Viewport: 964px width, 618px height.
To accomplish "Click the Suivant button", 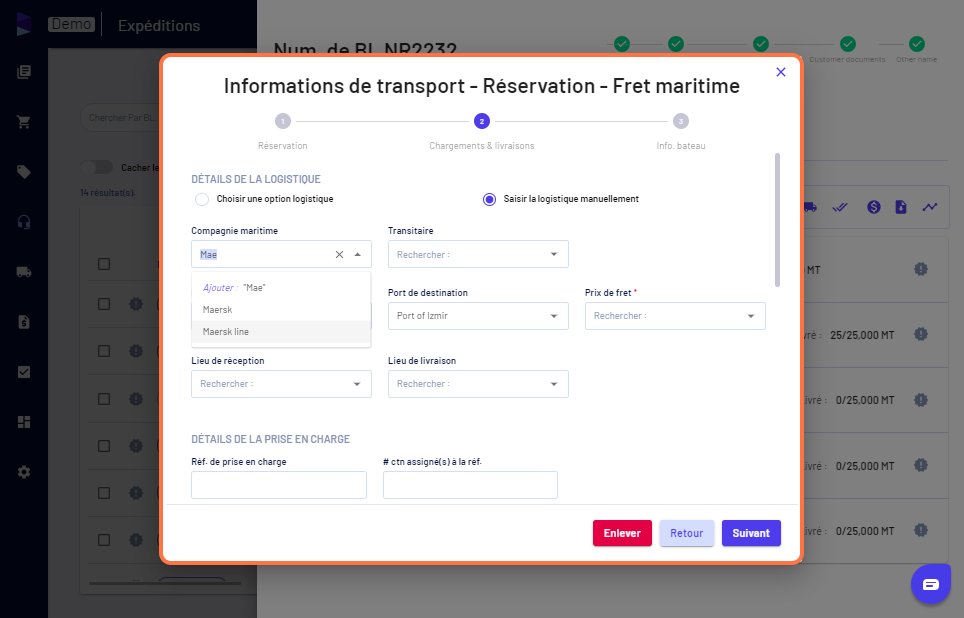I will coord(751,533).
